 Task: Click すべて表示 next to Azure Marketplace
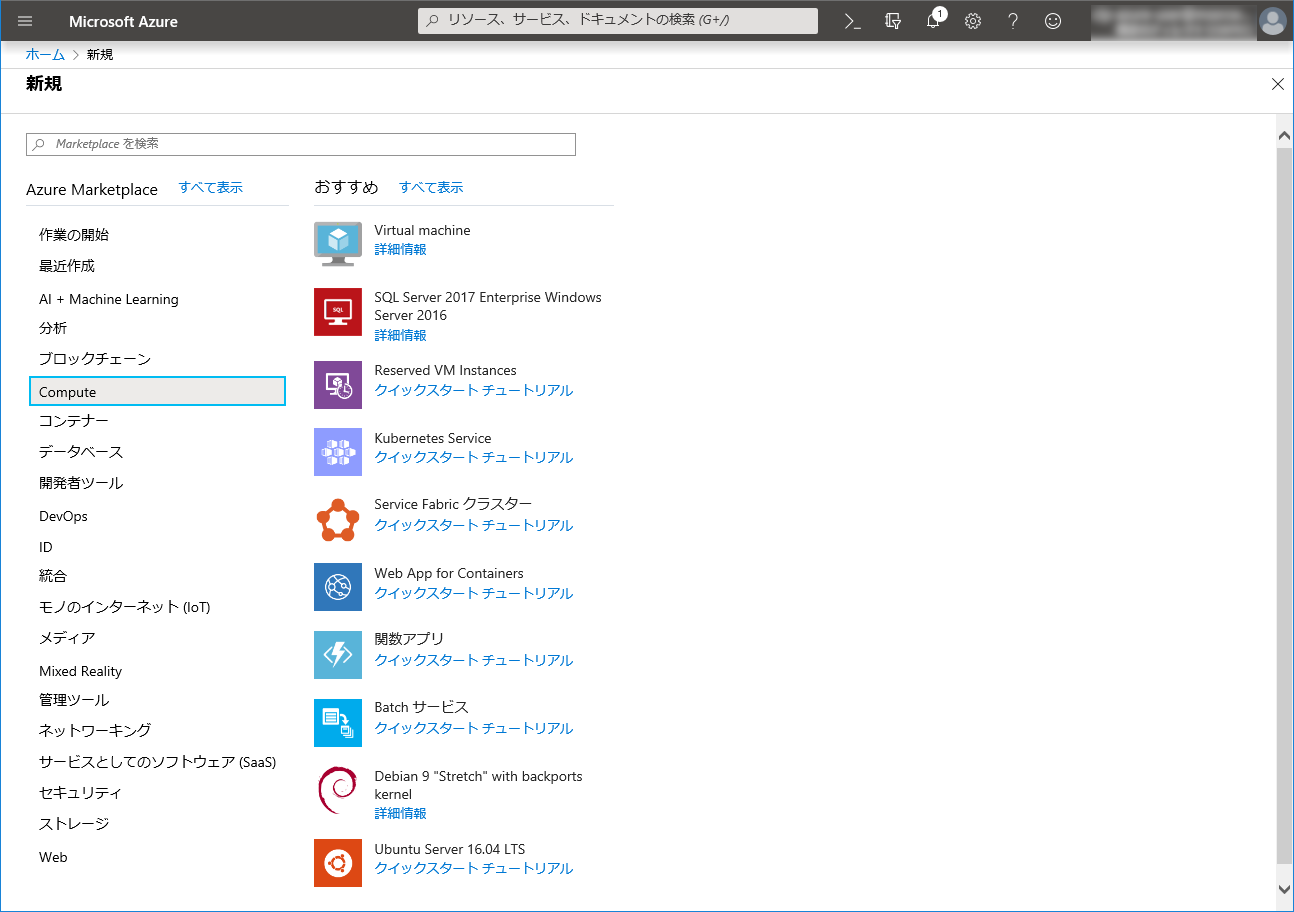pyautogui.click(x=210, y=188)
